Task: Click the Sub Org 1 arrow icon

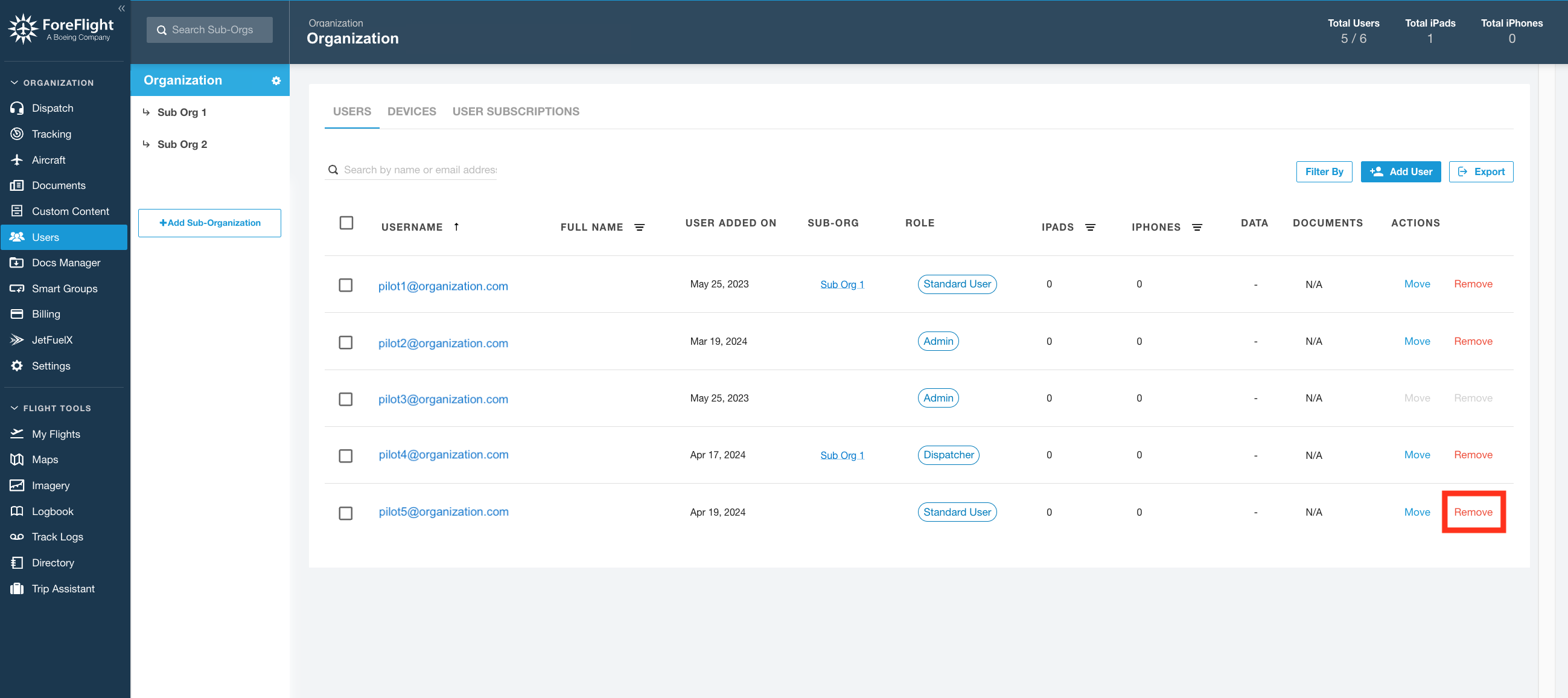Action: pyautogui.click(x=146, y=112)
